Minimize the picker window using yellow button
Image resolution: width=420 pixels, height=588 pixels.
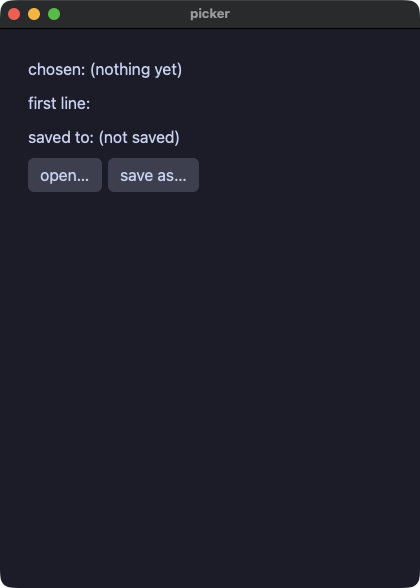(34, 14)
